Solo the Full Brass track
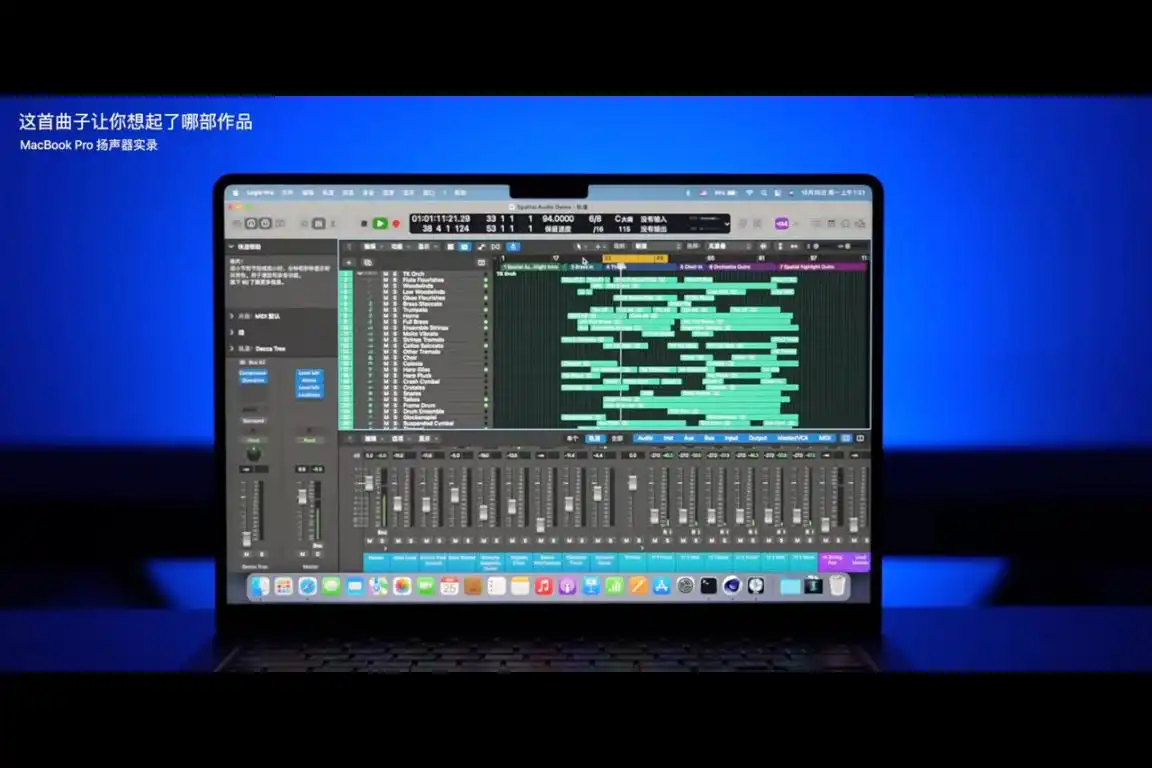This screenshot has width=1152, height=768. [x=395, y=322]
